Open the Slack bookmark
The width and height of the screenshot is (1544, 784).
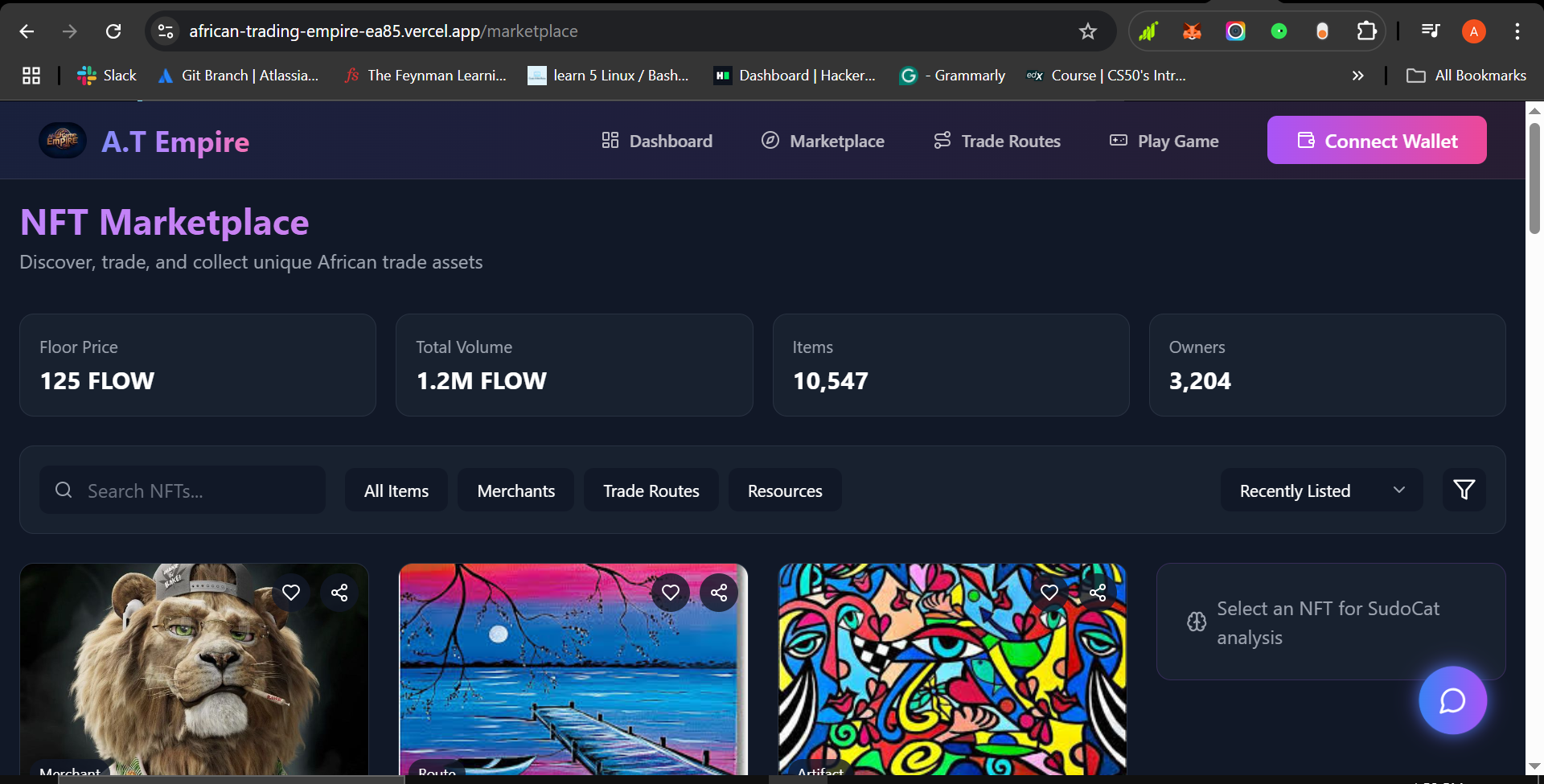(x=107, y=76)
